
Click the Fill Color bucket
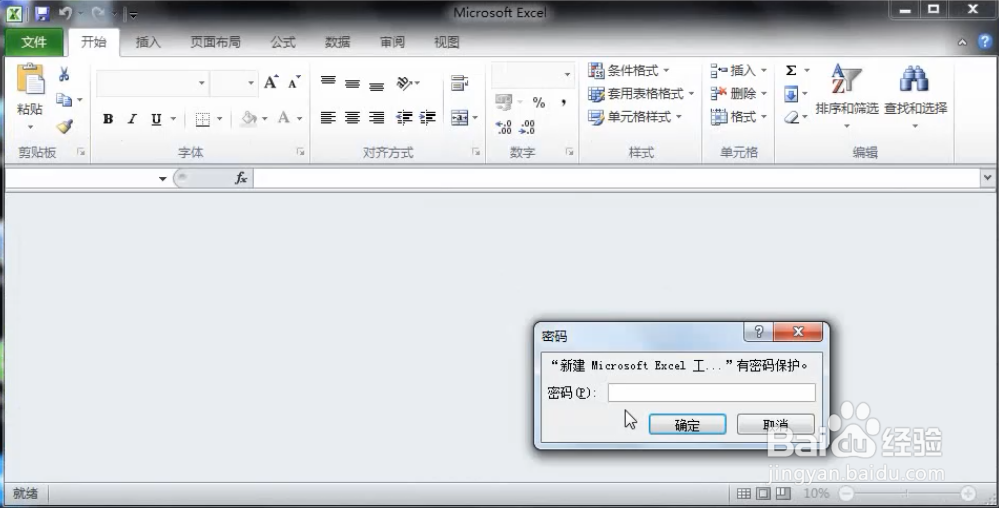(x=249, y=119)
